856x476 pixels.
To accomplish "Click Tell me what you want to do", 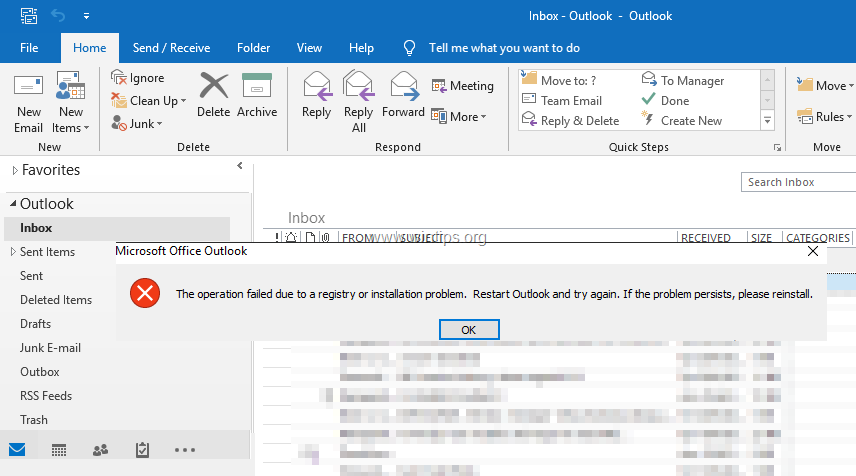I will click(x=504, y=48).
